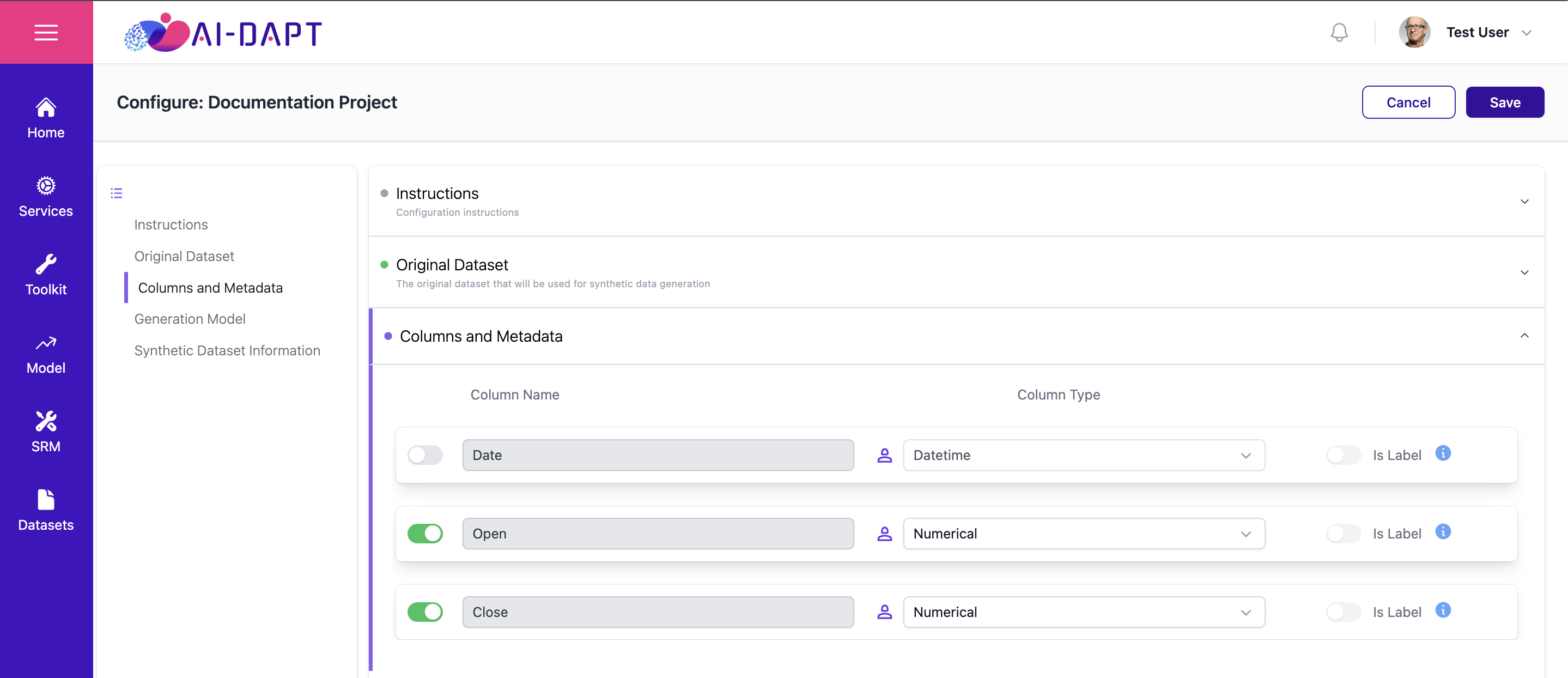The image size is (1568, 678).
Task: Open the Datetime column type dropdown
Action: pos(1084,455)
